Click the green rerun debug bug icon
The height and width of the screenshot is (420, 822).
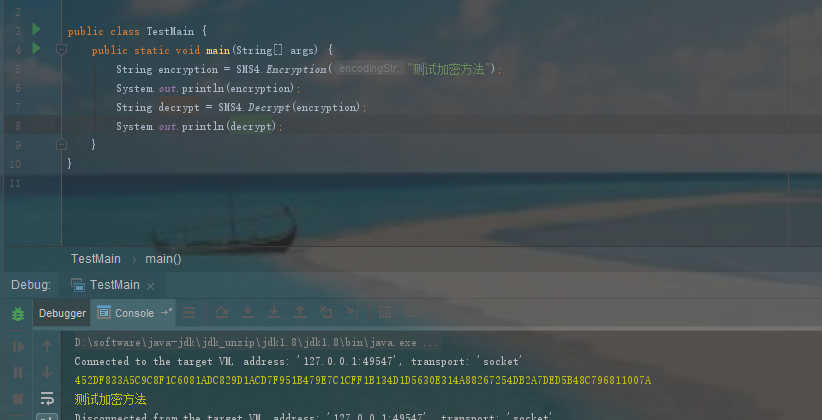pos(18,314)
